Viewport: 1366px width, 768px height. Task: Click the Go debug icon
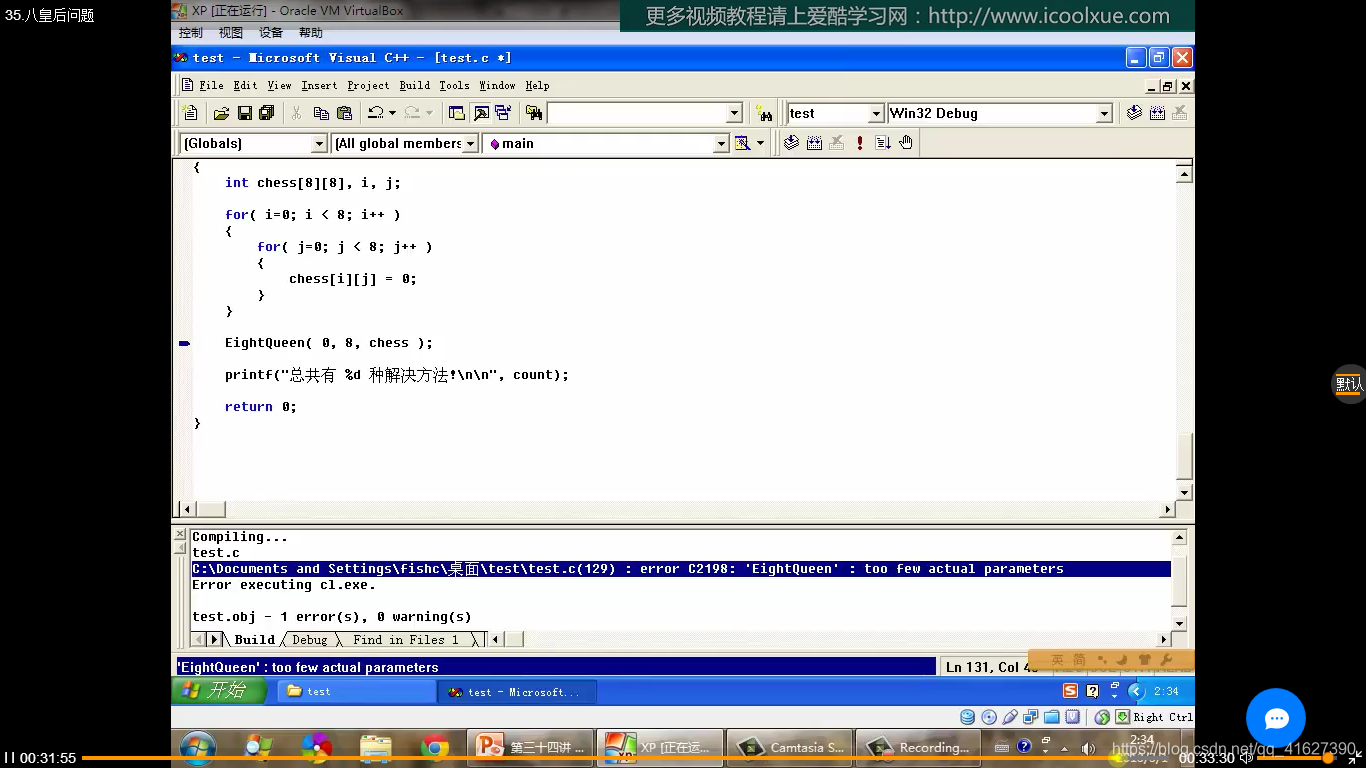pos(883,143)
